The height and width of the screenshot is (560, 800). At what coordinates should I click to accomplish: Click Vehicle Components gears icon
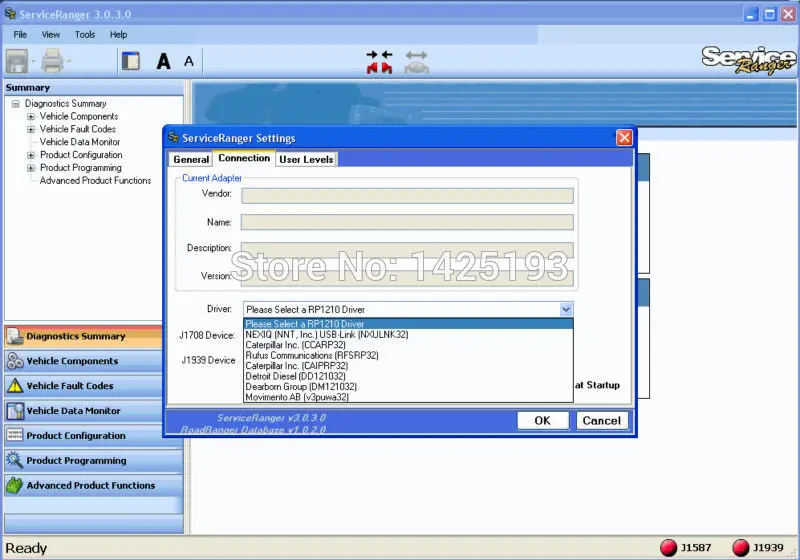(x=15, y=361)
